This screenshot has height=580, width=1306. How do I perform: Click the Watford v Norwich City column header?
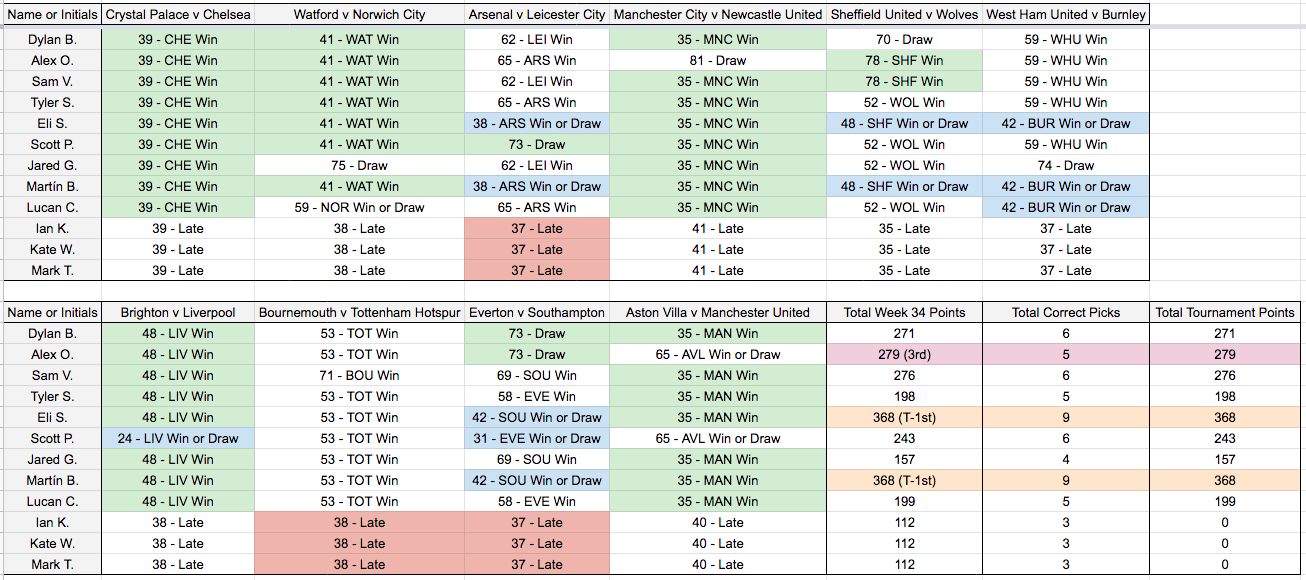(x=359, y=15)
